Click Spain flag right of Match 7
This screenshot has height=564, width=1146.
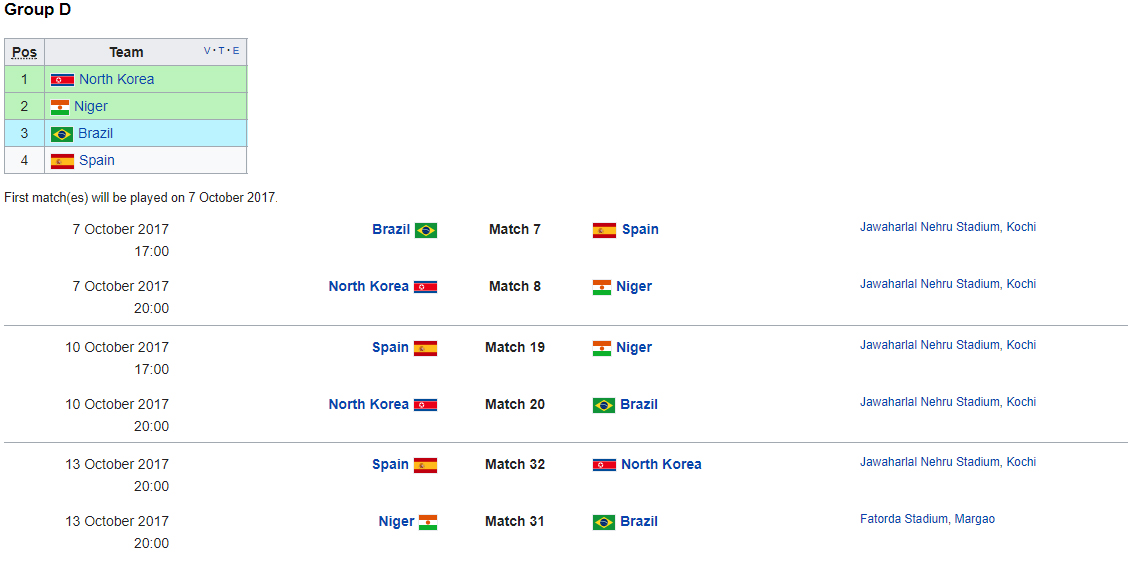pyautogui.click(x=604, y=230)
